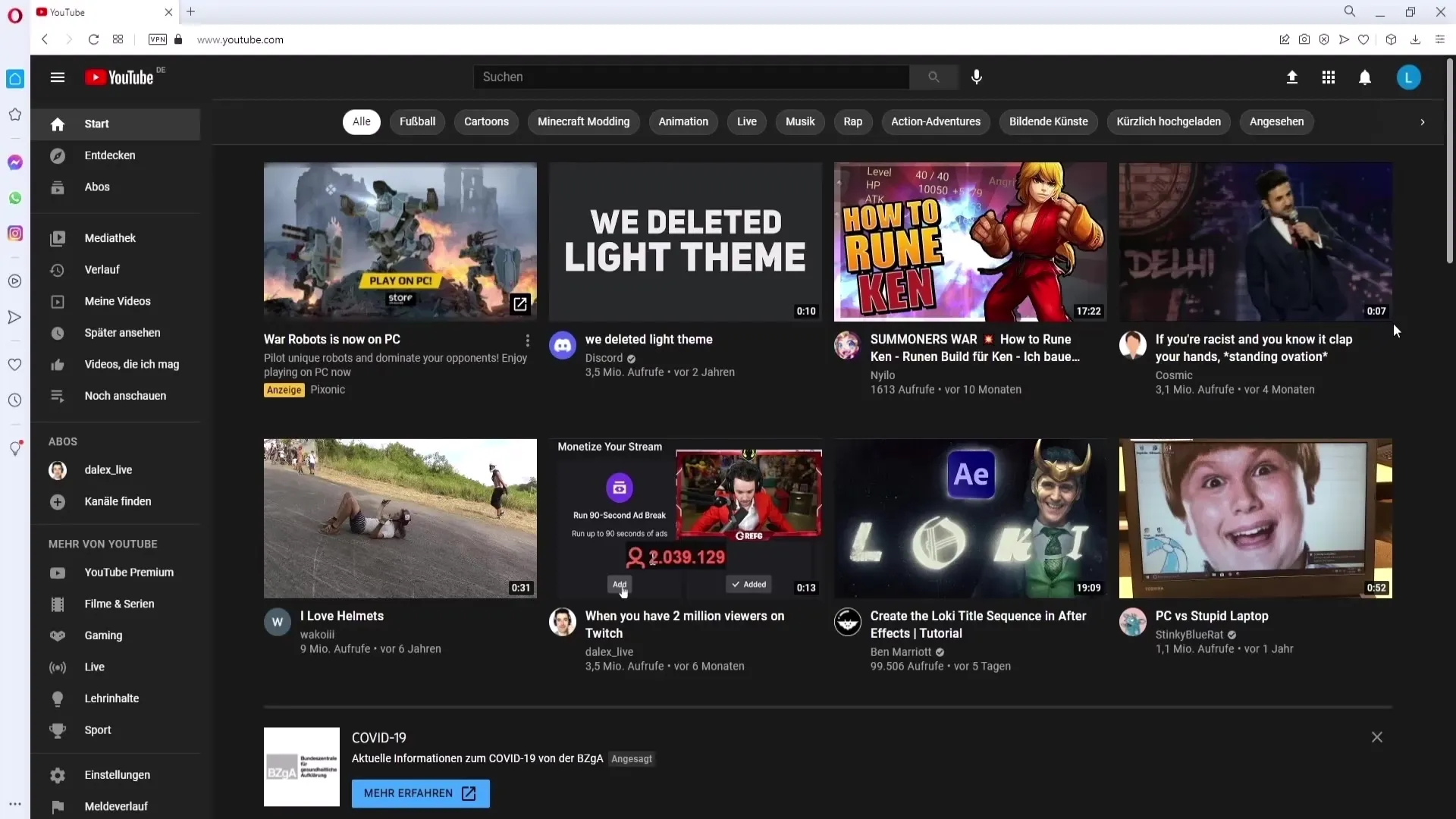Open Opera history clock sidebar icon
This screenshot has height=819, width=1456.
point(15,400)
